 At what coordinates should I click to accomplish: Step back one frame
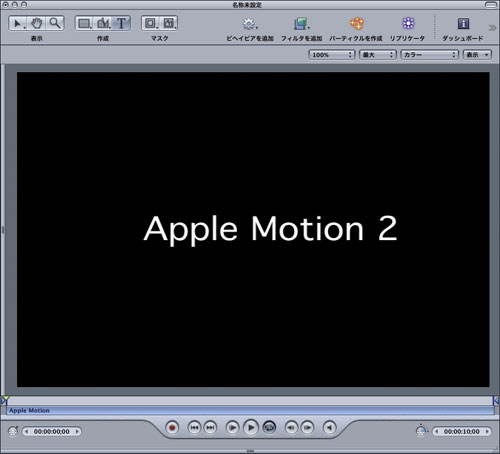pos(291,428)
